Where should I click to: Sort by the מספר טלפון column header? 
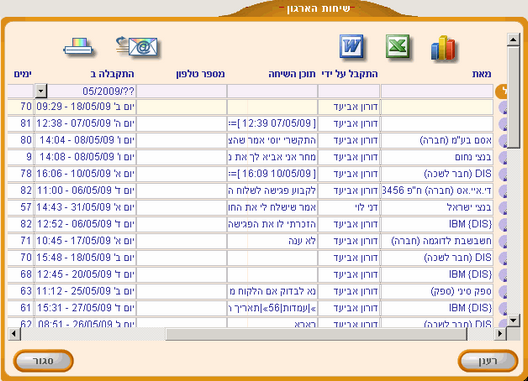pyautogui.click(x=200, y=74)
